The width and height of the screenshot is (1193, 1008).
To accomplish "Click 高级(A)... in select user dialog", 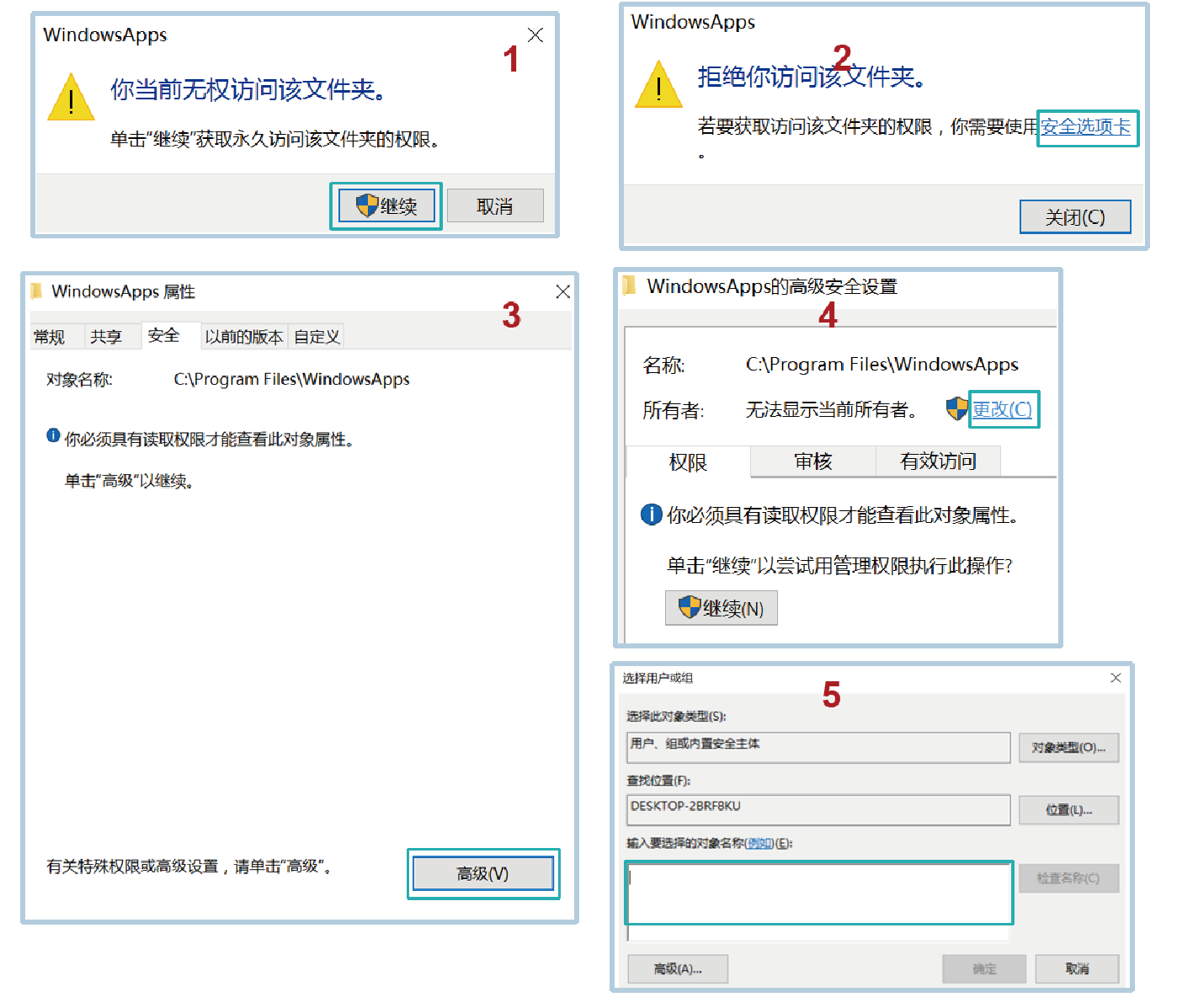I will [x=678, y=969].
